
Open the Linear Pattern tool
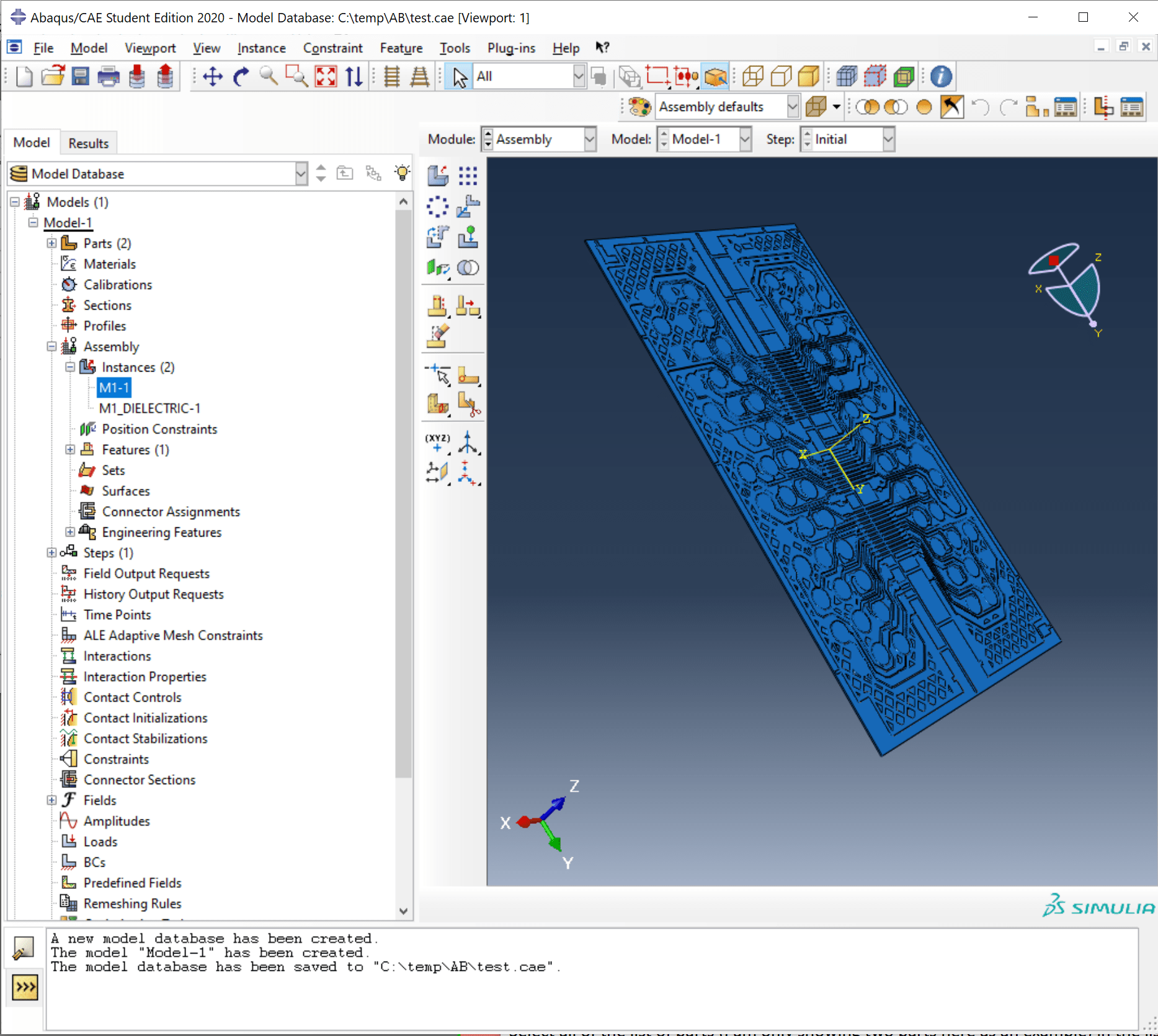(468, 176)
